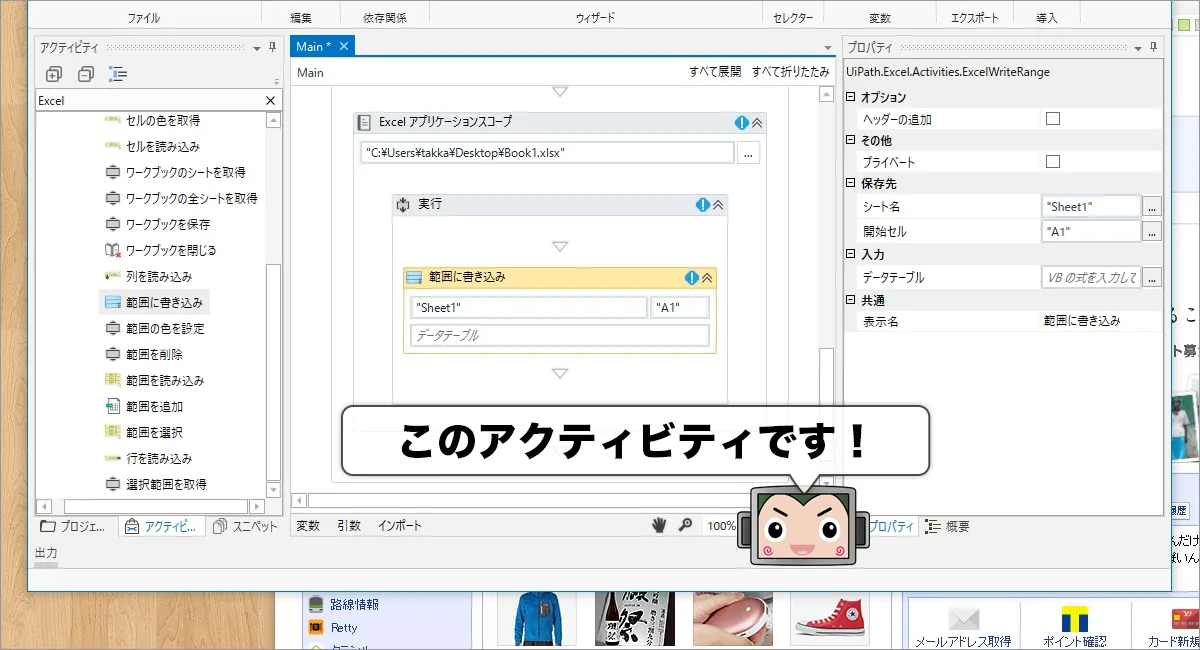The width and height of the screenshot is (1200, 650).
Task: Click collapse all icon in Activities panel
Action: pos(86,74)
